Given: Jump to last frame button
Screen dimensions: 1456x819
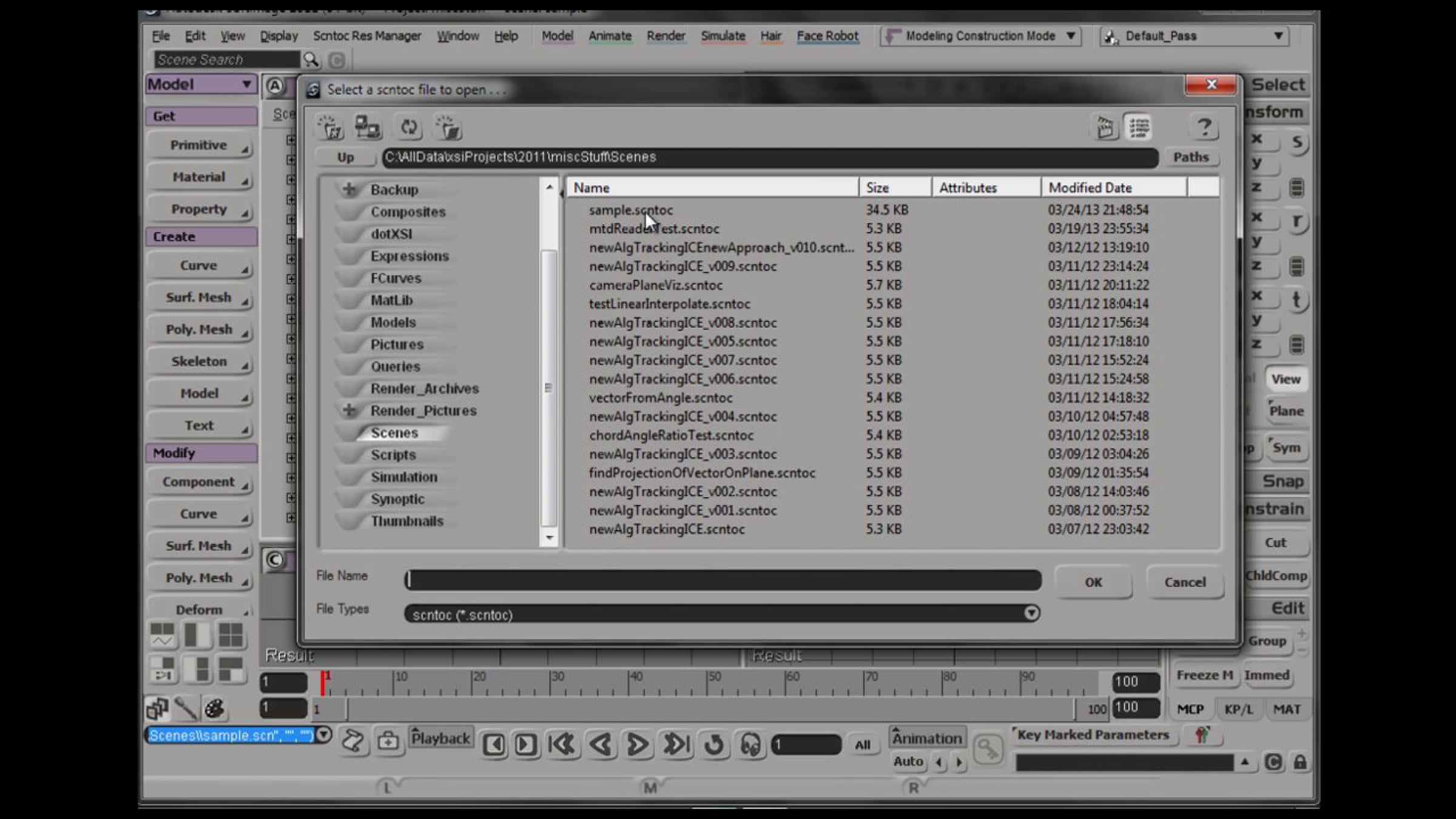Looking at the screenshot, I should (x=676, y=744).
